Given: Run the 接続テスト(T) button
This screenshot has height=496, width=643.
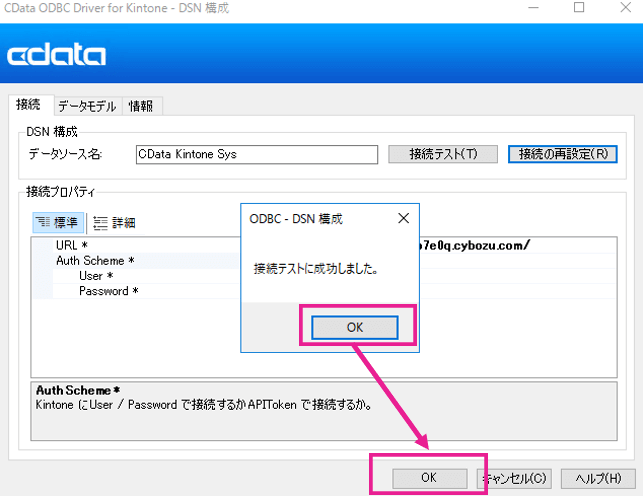Looking at the screenshot, I should click(x=443, y=154).
